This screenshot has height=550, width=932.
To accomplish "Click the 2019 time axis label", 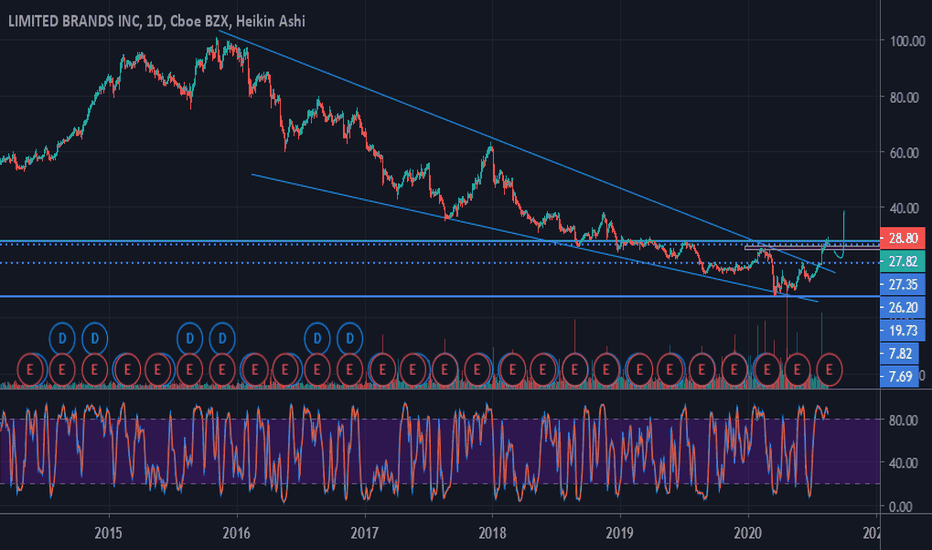I will pos(620,533).
